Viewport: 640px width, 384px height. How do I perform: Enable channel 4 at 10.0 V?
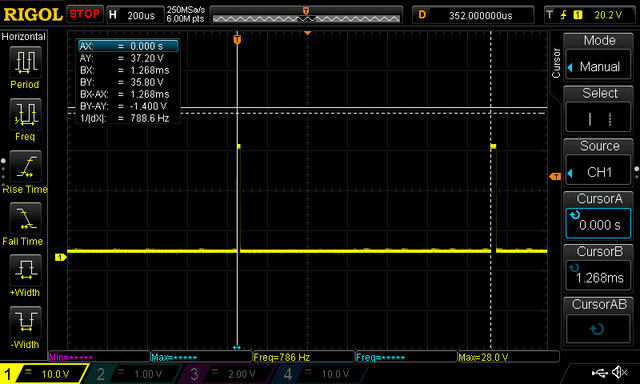click(320, 374)
